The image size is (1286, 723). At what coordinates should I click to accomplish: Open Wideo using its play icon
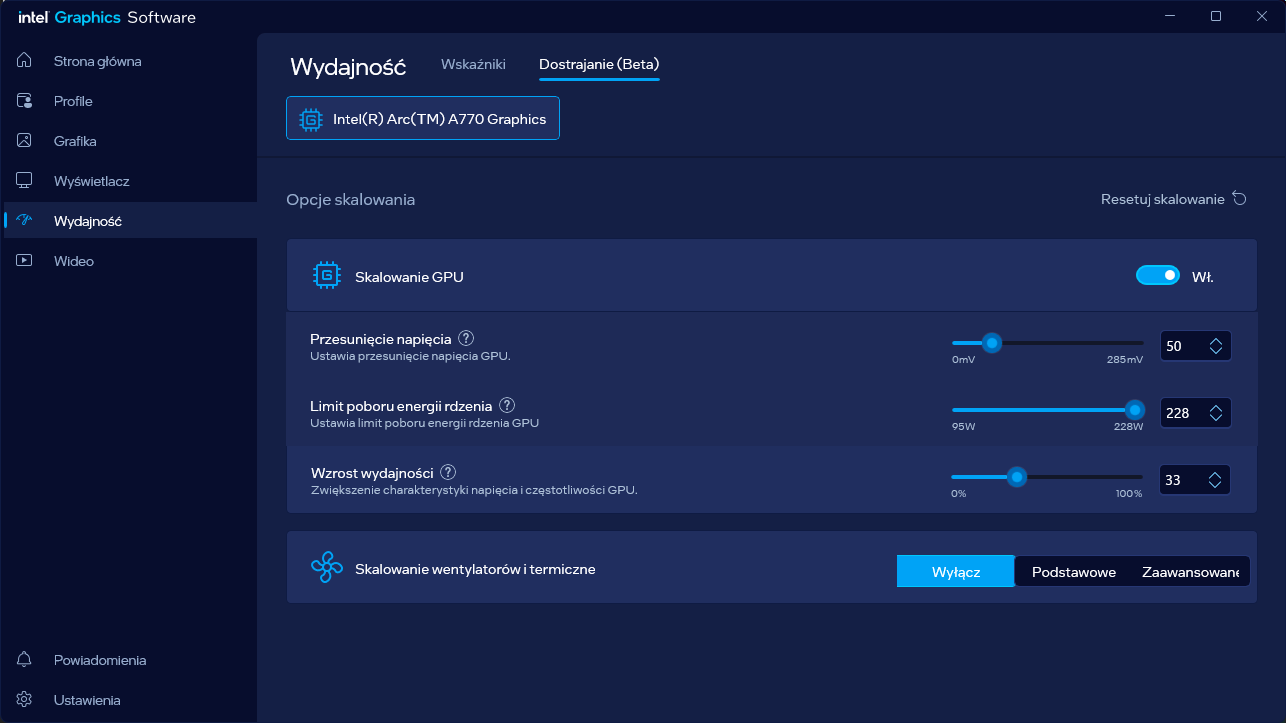[25, 261]
